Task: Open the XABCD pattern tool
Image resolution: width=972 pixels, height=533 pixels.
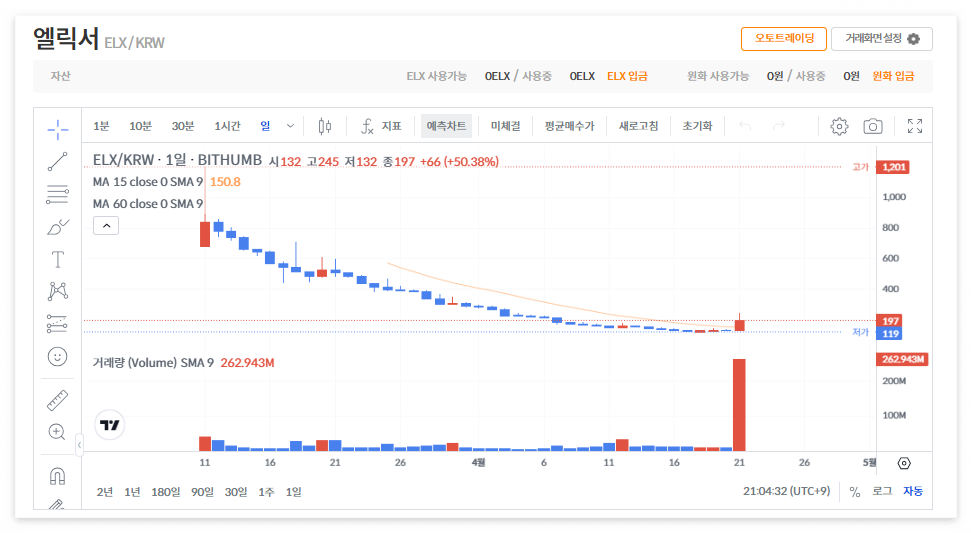Action: click(58, 291)
